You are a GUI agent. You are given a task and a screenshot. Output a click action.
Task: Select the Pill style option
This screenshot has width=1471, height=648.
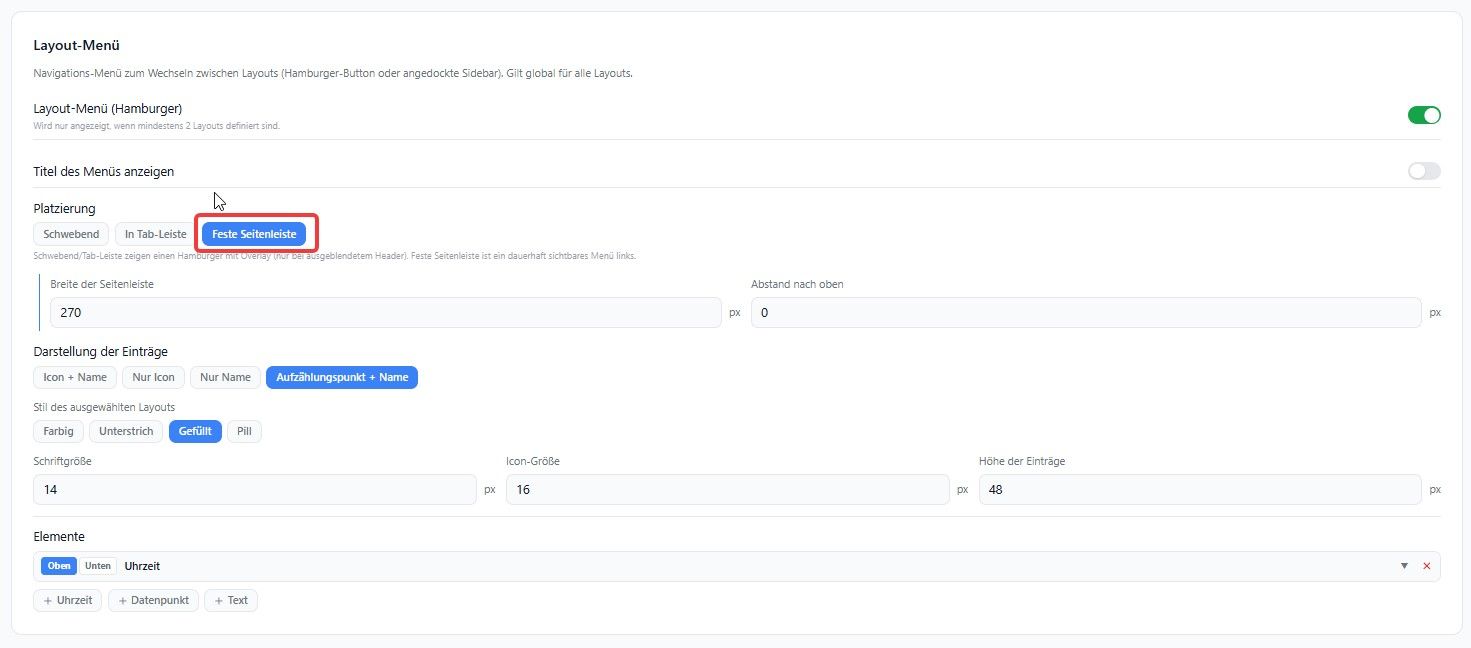(244, 431)
